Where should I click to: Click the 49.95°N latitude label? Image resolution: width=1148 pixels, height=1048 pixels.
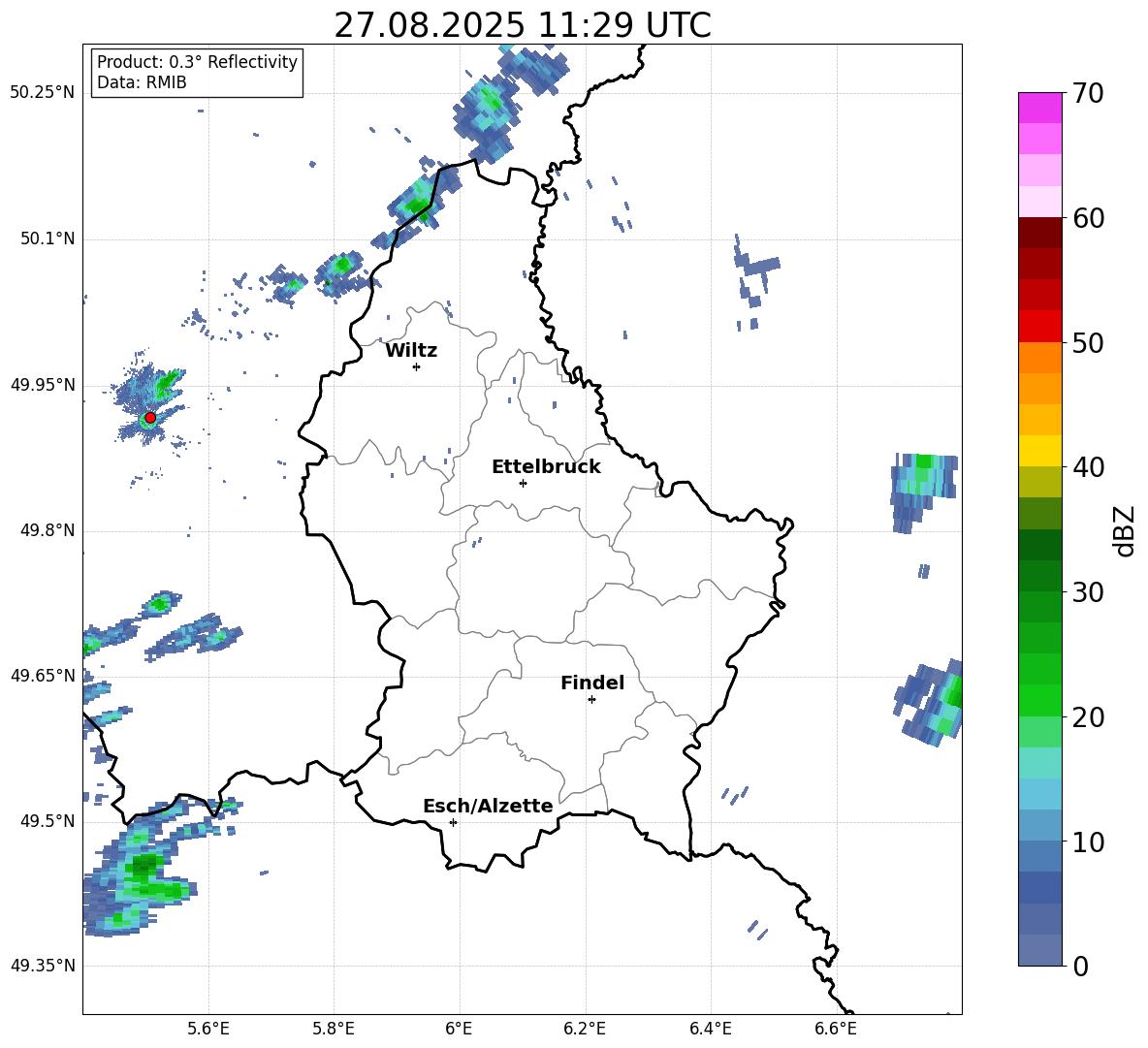coord(43,385)
